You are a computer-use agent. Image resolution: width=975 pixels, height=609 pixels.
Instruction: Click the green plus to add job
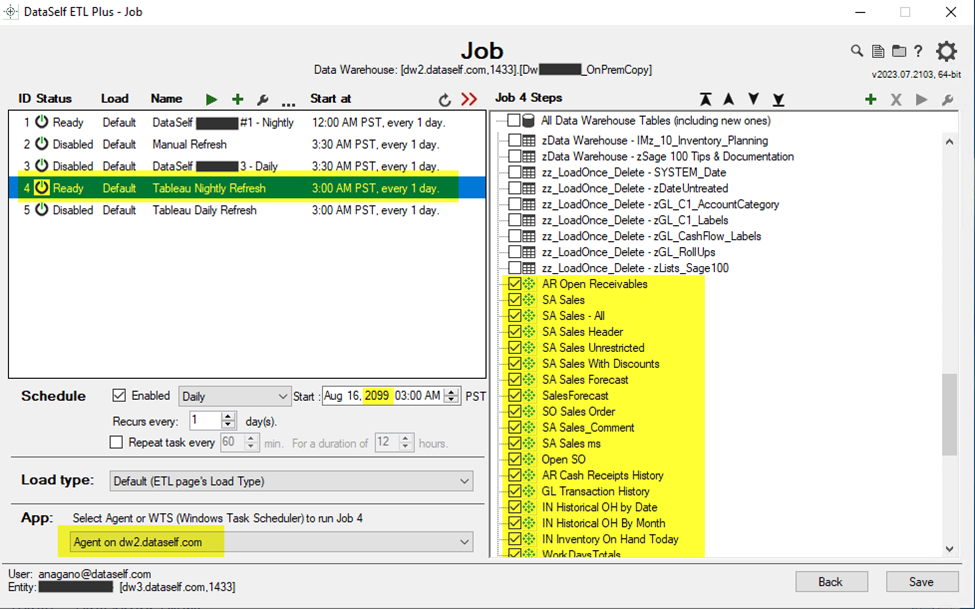pos(237,99)
